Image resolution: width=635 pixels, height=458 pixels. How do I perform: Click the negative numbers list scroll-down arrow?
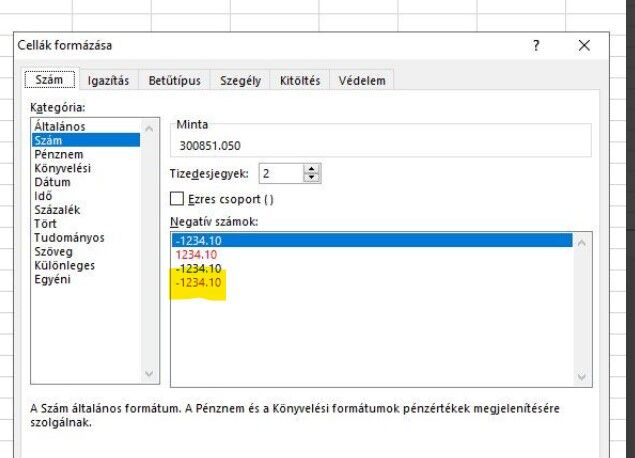pyautogui.click(x=582, y=377)
